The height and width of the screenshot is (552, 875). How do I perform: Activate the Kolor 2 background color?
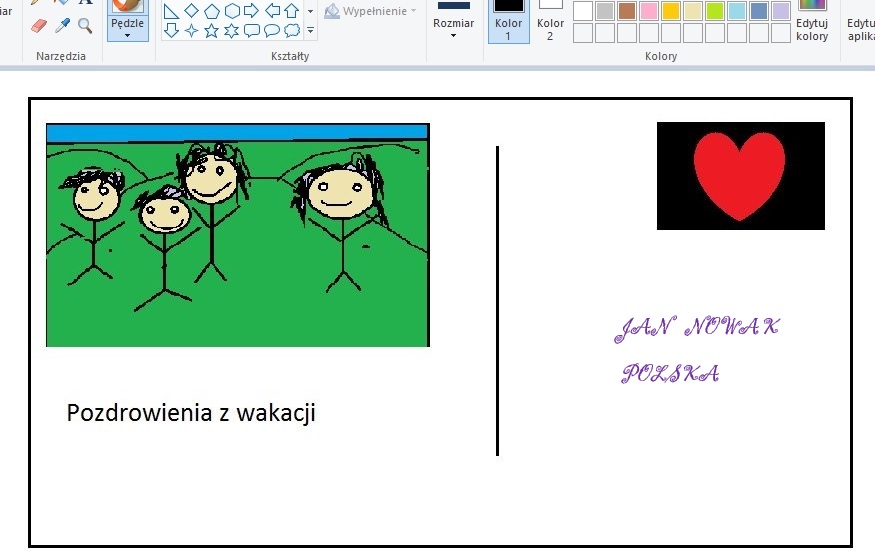550,21
